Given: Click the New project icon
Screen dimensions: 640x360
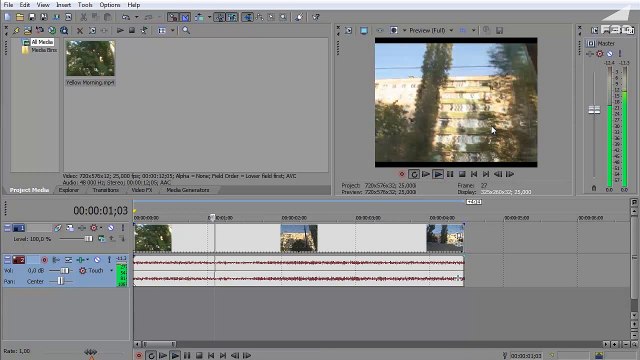Looking at the screenshot, I should pyautogui.click(x=8, y=17).
